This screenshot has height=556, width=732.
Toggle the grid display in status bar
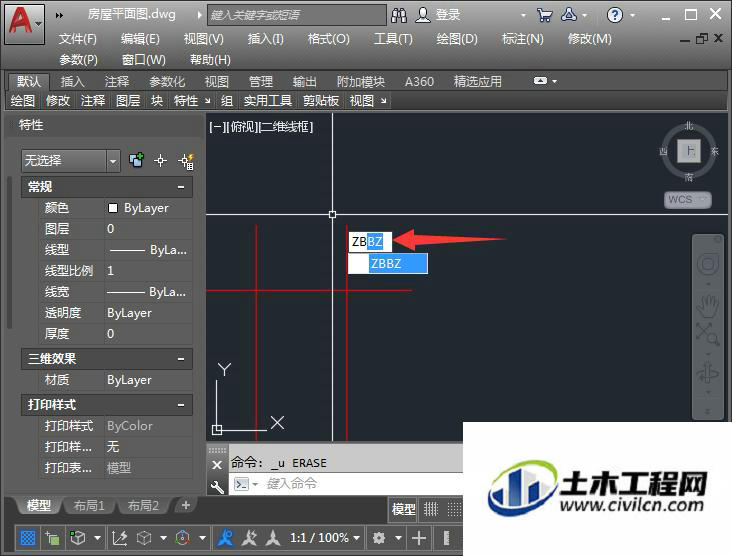(28, 538)
